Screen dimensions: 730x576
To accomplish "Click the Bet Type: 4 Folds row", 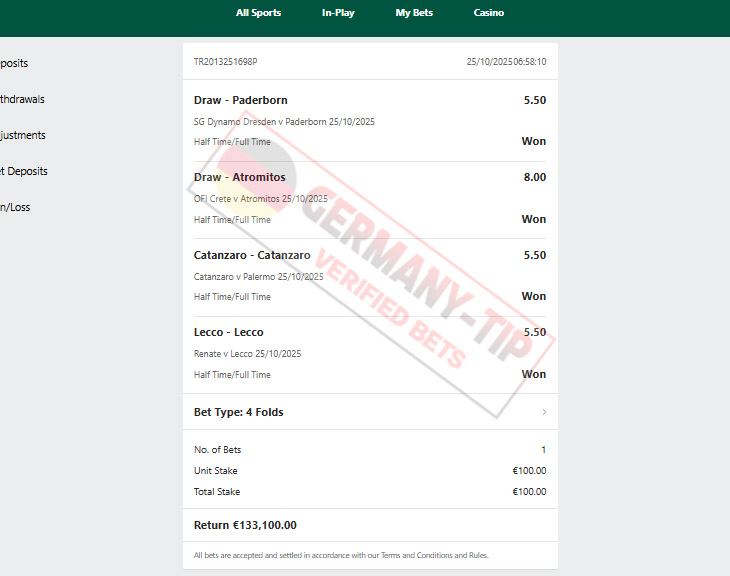I will [370, 412].
